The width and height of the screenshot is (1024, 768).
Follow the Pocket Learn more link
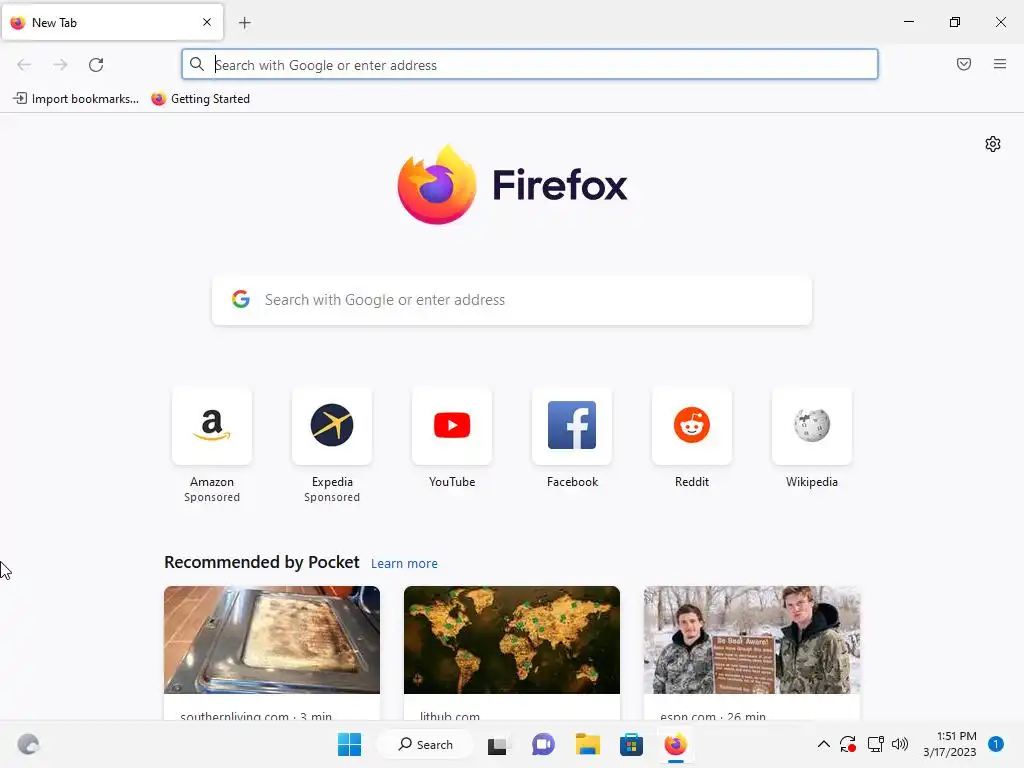[x=404, y=564]
